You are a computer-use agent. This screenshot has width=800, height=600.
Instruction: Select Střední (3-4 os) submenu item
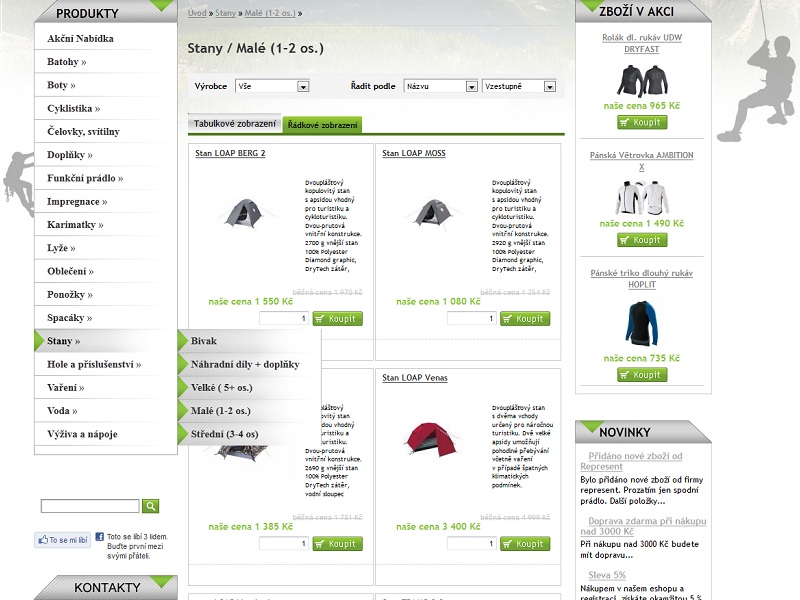(224, 434)
